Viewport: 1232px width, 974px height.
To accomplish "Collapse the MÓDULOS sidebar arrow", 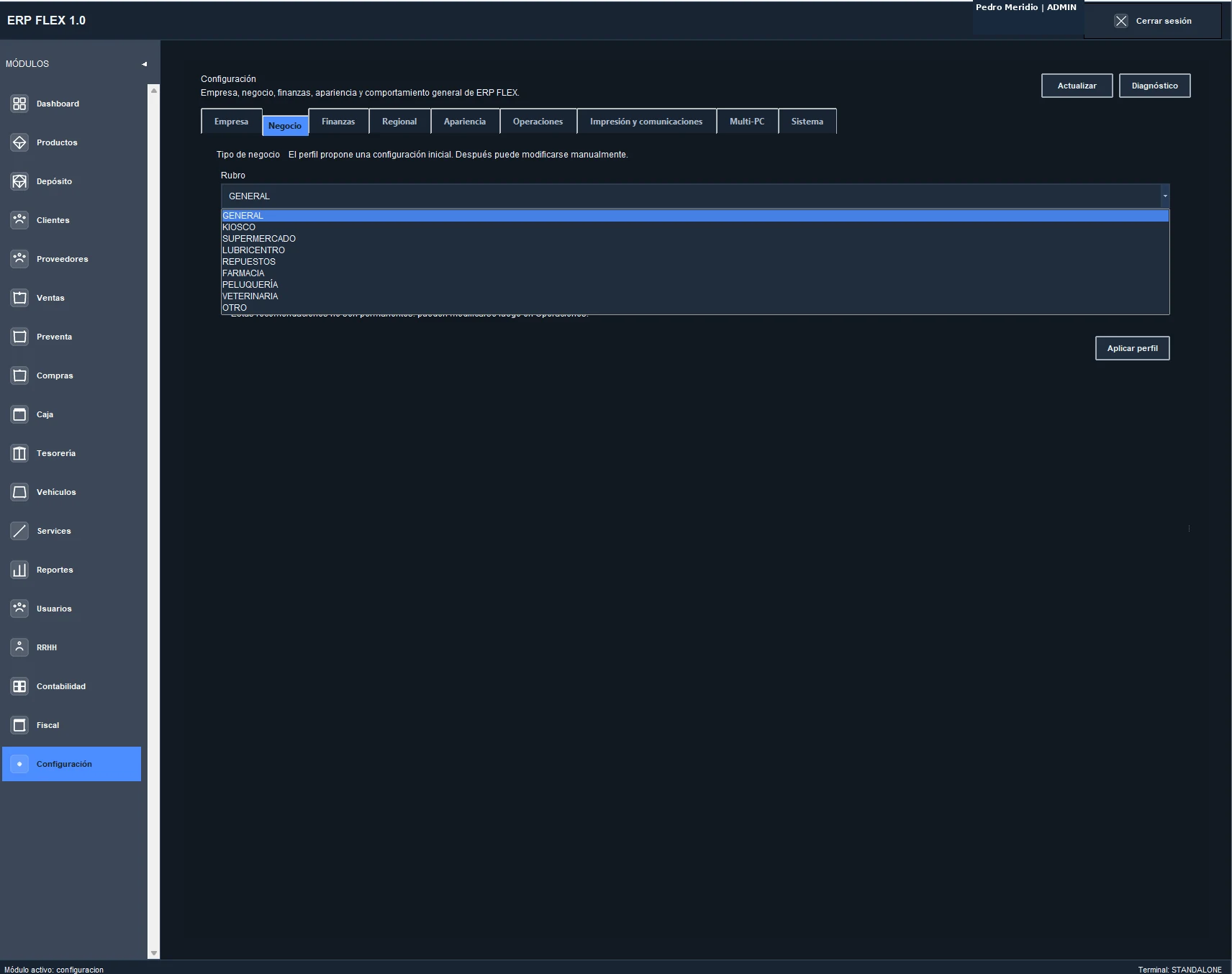I will point(144,64).
